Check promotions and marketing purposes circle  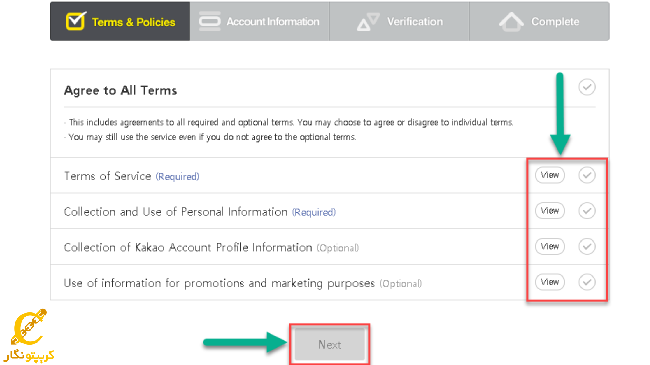(587, 282)
